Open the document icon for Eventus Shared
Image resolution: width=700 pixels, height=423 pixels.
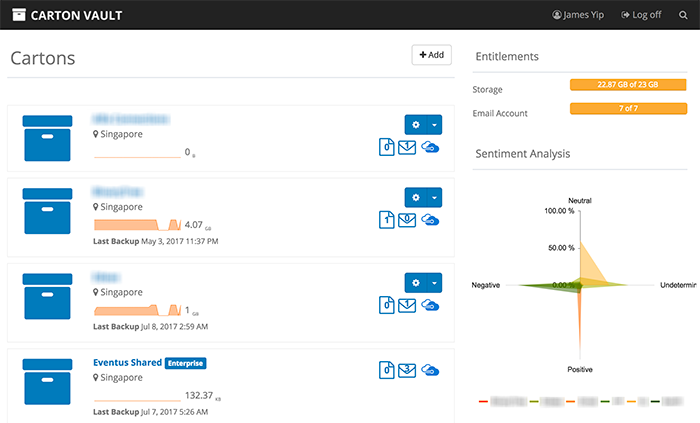(387, 370)
